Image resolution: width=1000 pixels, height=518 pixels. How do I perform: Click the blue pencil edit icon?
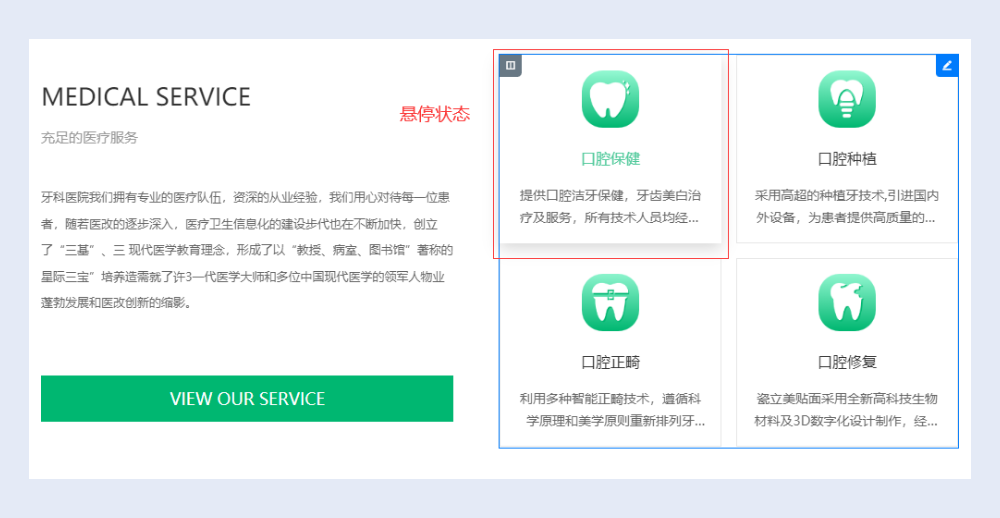[x=947, y=66]
